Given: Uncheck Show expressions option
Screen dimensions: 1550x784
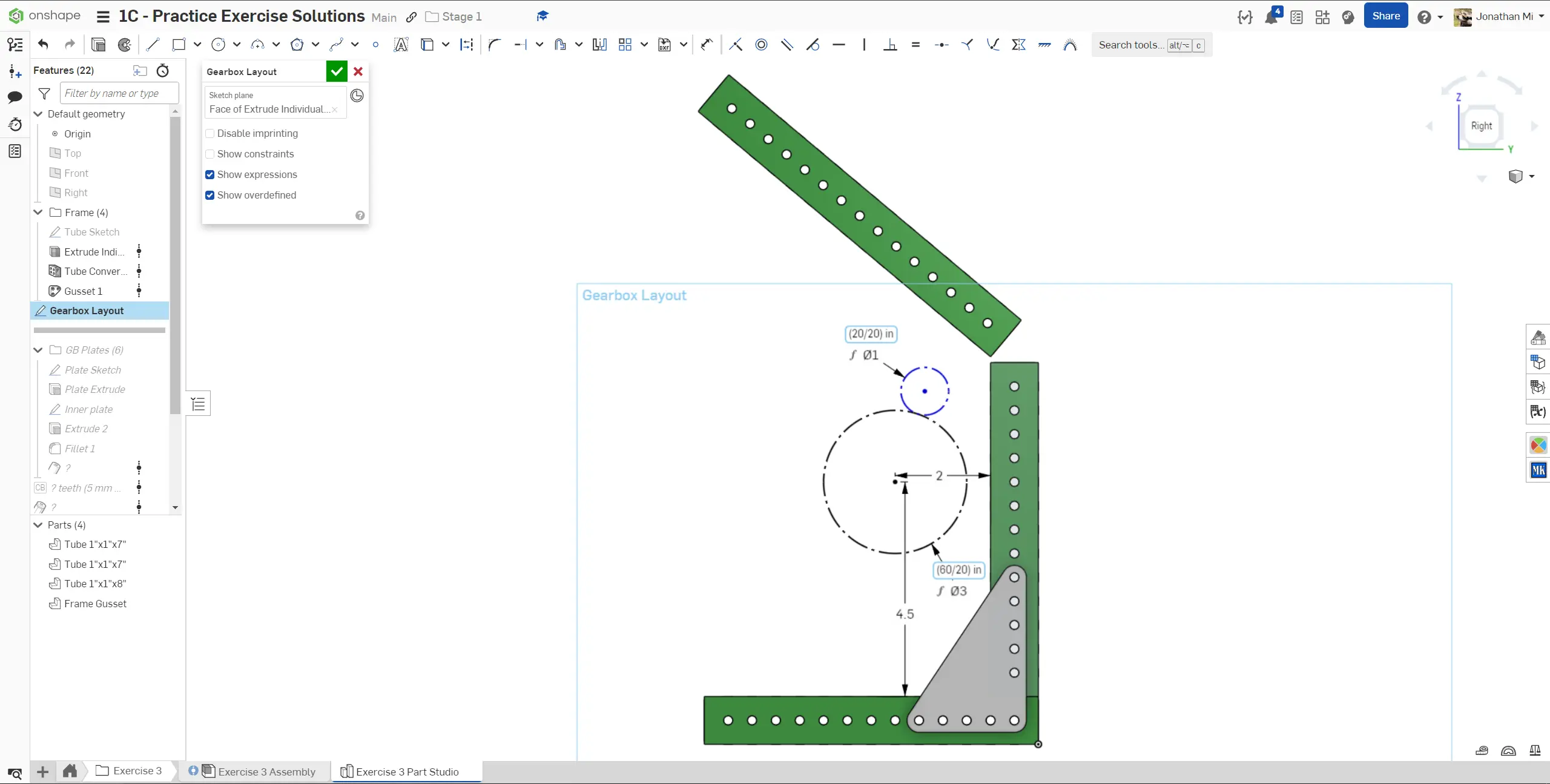Looking at the screenshot, I should pyautogui.click(x=210, y=174).
